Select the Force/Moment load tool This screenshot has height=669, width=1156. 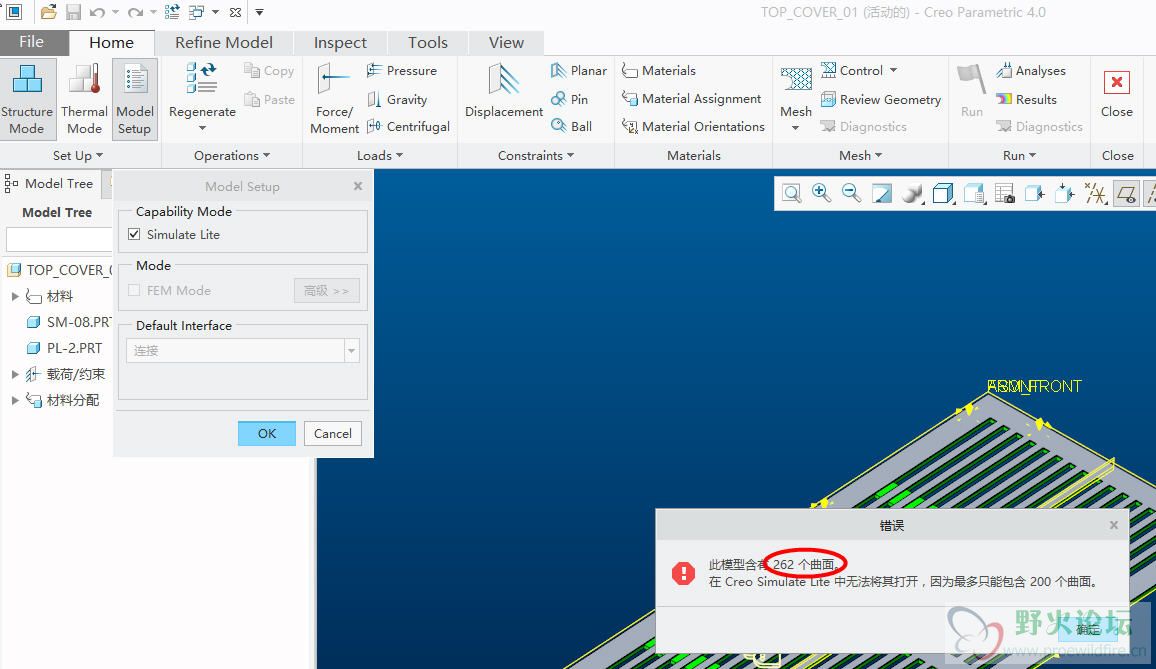pyautogui.click(x=334, y=100)
